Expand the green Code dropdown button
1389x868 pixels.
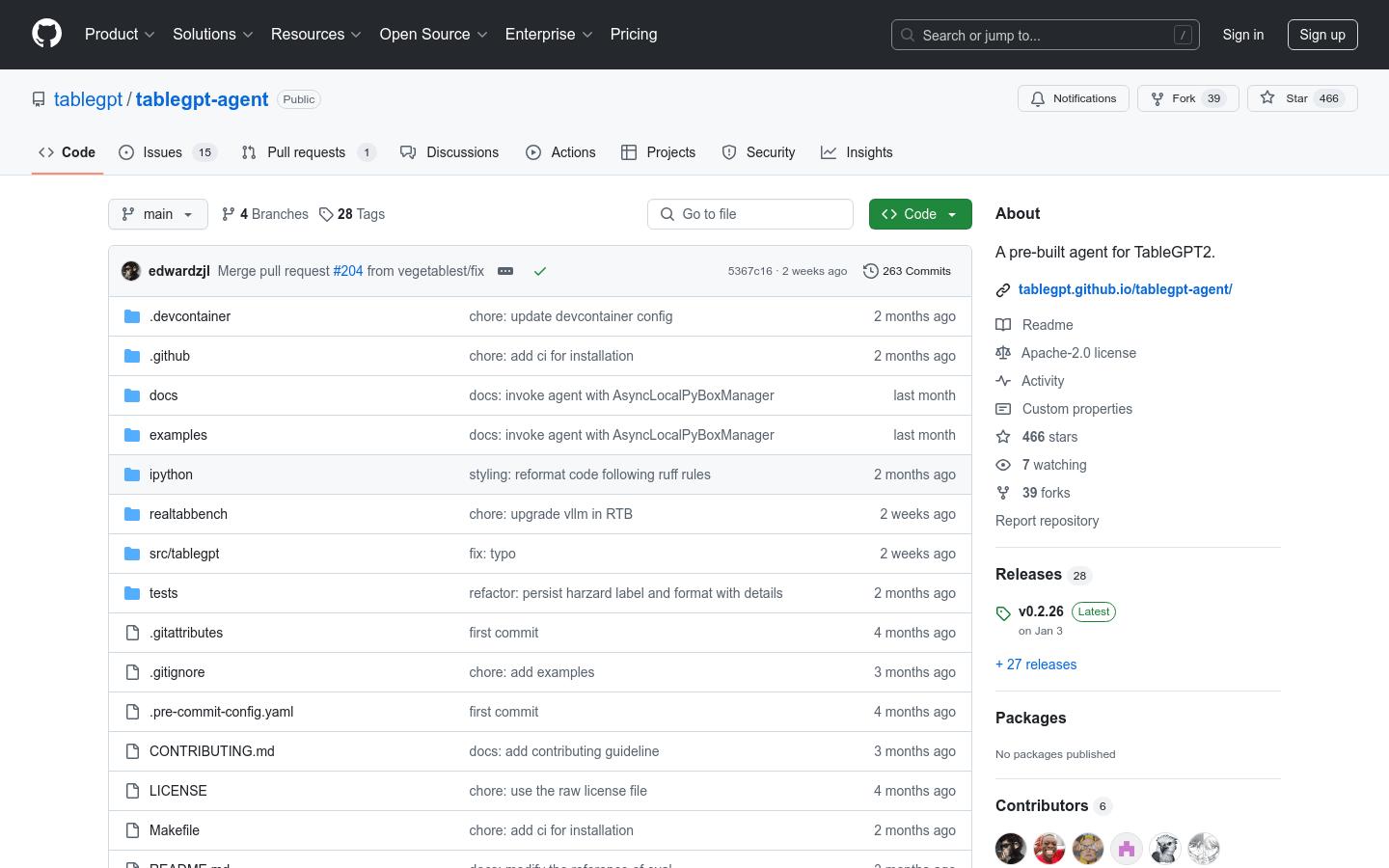coord(919,214)
